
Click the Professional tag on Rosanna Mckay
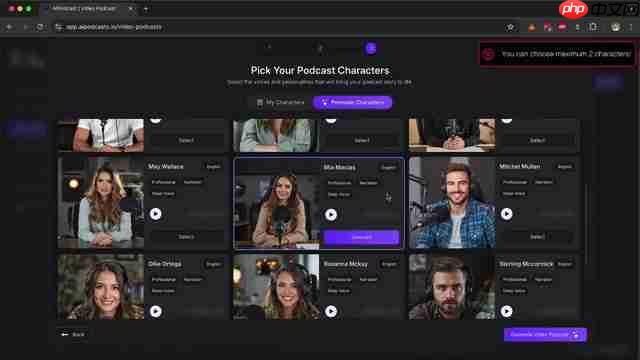[340, 280]
